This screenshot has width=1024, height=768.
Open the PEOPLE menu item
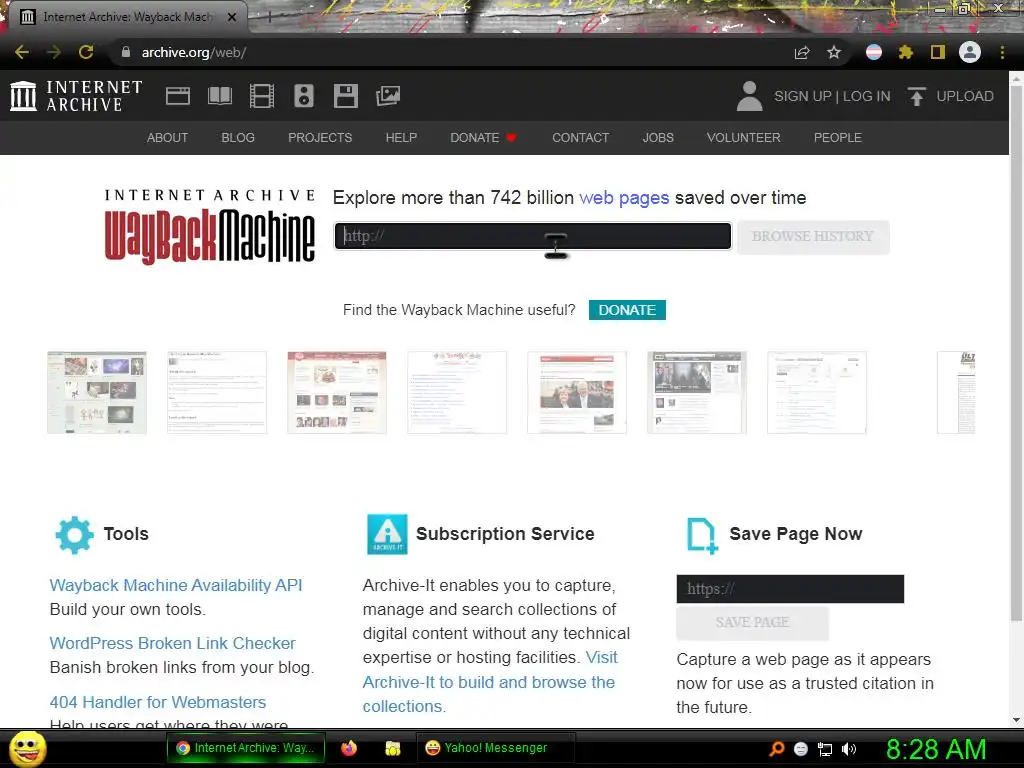coord(838,138)
